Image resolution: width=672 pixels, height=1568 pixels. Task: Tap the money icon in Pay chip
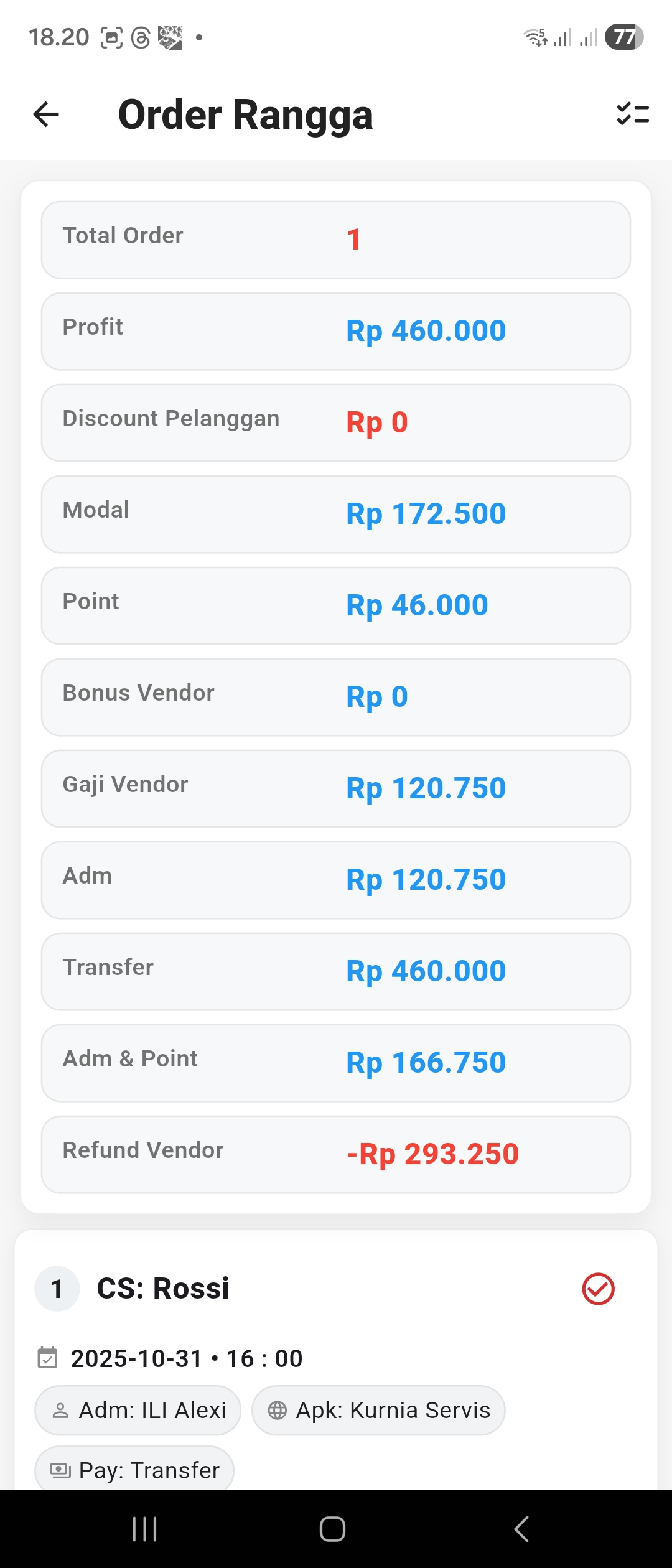(60, 1471)
